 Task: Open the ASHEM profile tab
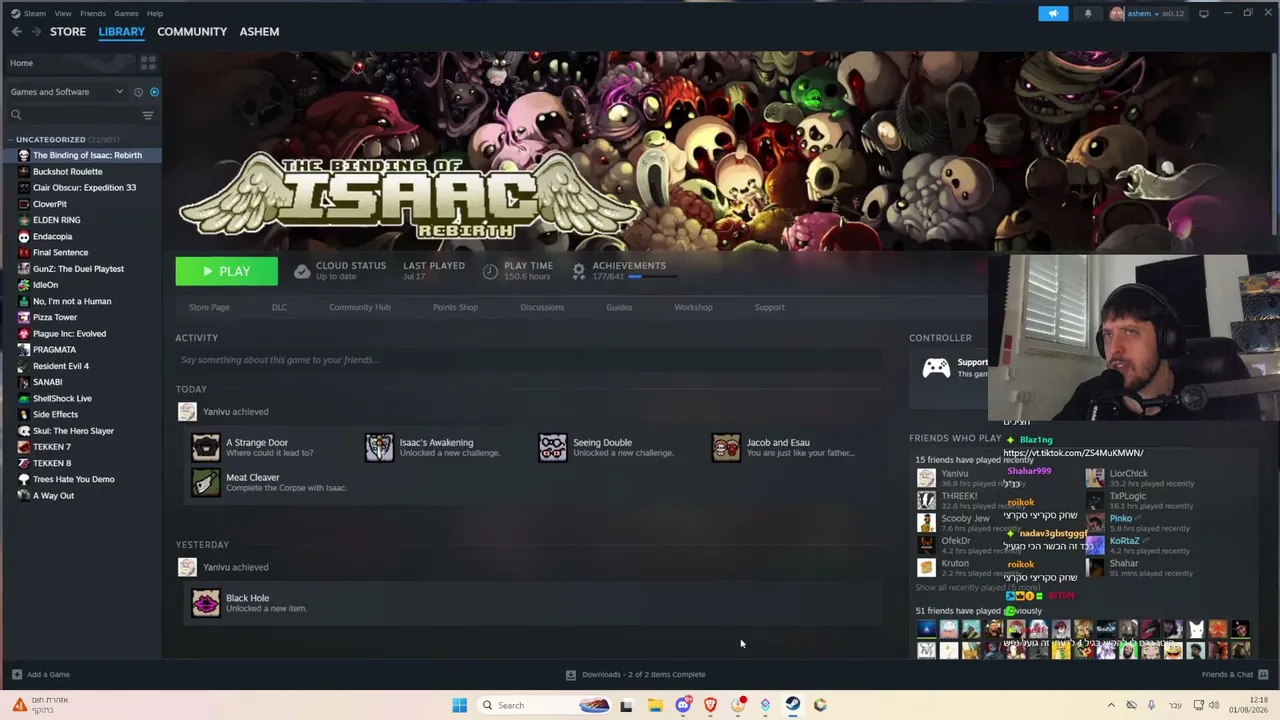click(x=259, y=32)
